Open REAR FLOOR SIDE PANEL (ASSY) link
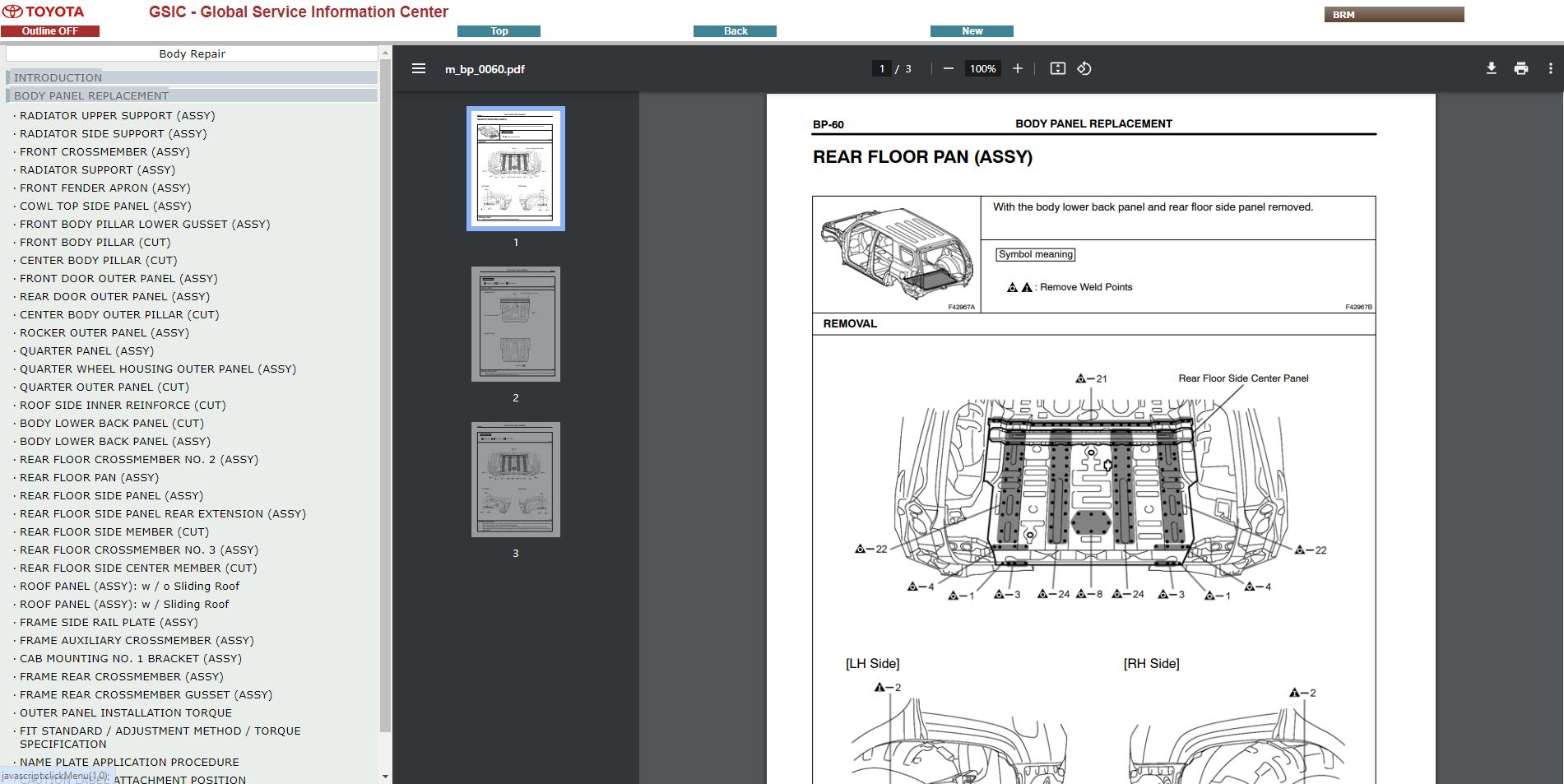 [111, 495]
